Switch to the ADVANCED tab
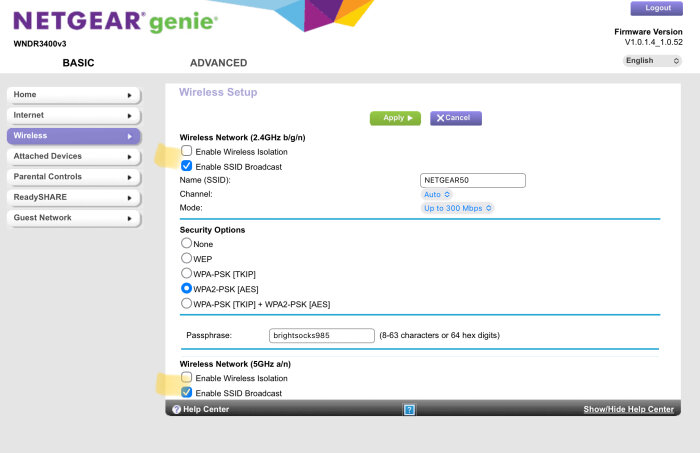Viewport: 700px width, 453px height. coord(219,63)
